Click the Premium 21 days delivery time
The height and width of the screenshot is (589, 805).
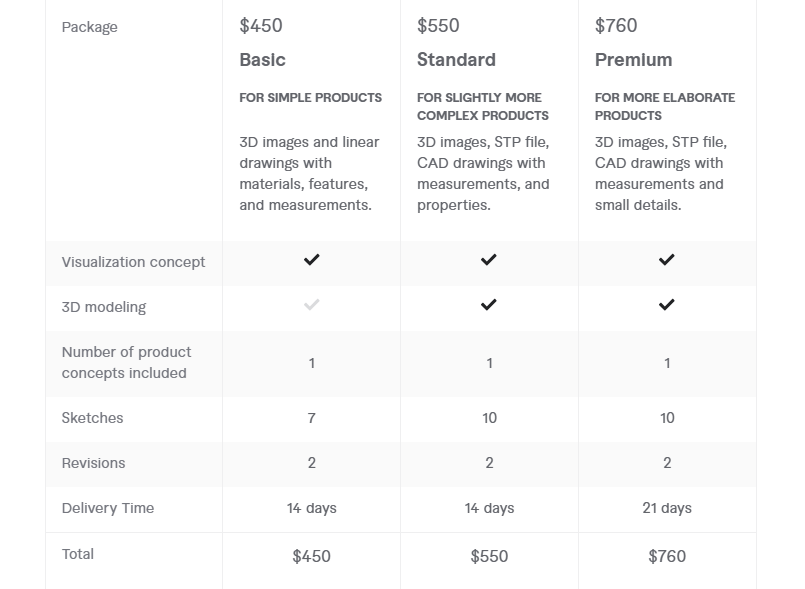667,508
